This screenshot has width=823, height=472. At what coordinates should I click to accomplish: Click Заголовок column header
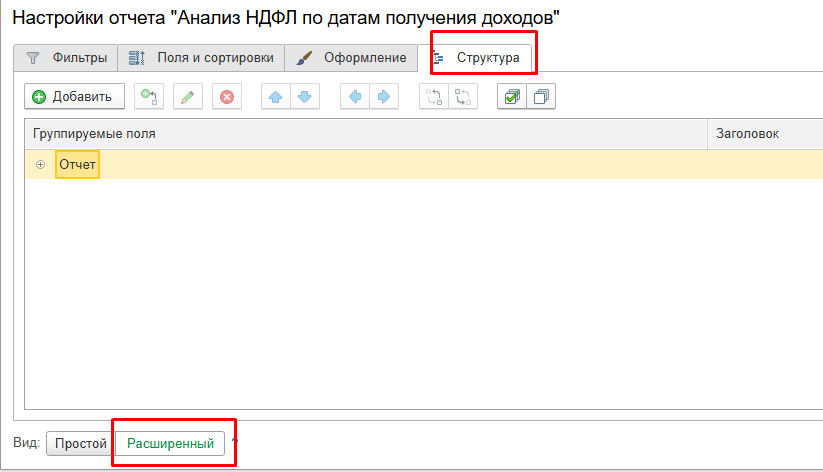click(765, 134)
